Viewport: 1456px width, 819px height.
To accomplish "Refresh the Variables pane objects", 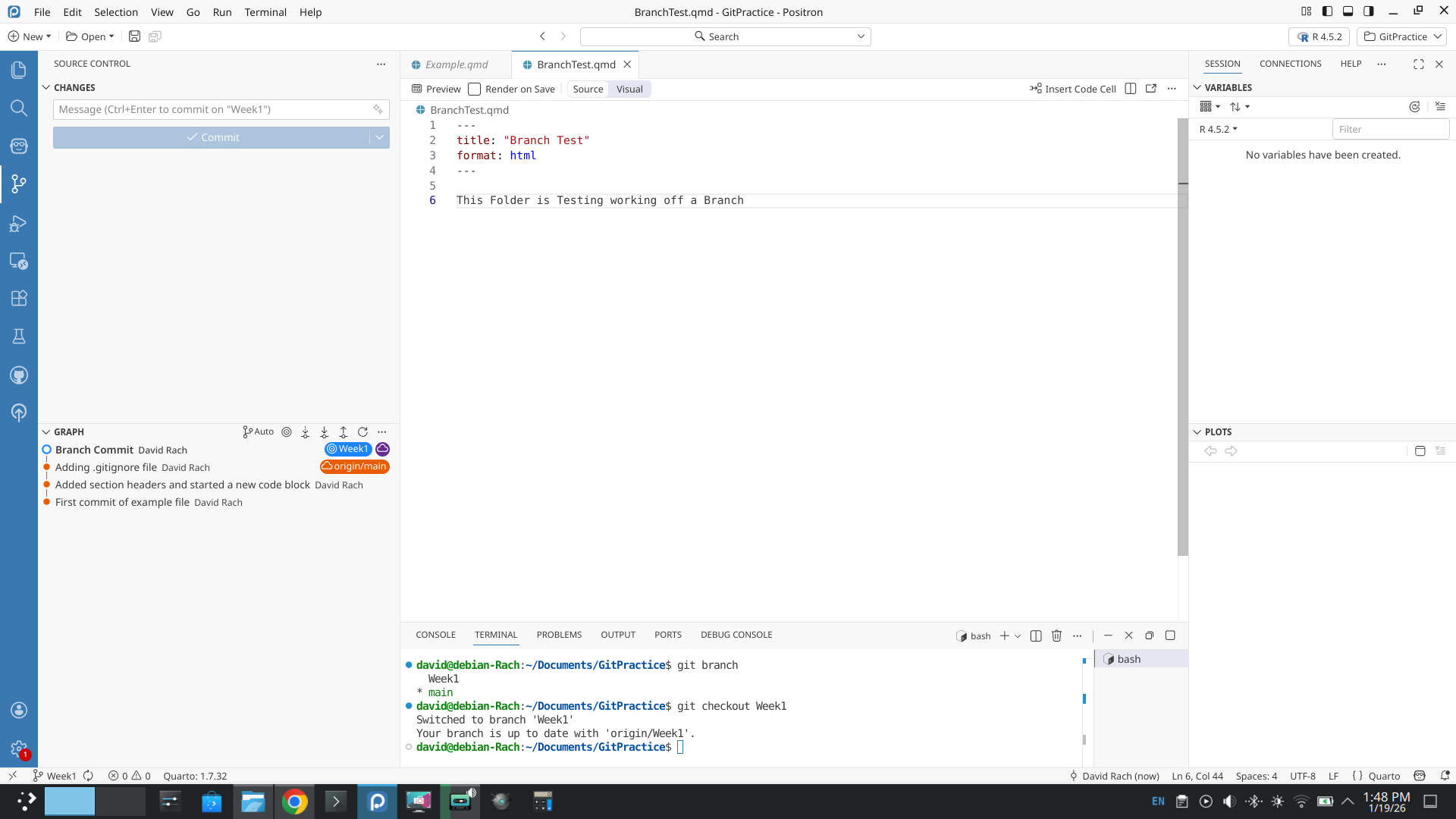I will [x=1414, y=107].
